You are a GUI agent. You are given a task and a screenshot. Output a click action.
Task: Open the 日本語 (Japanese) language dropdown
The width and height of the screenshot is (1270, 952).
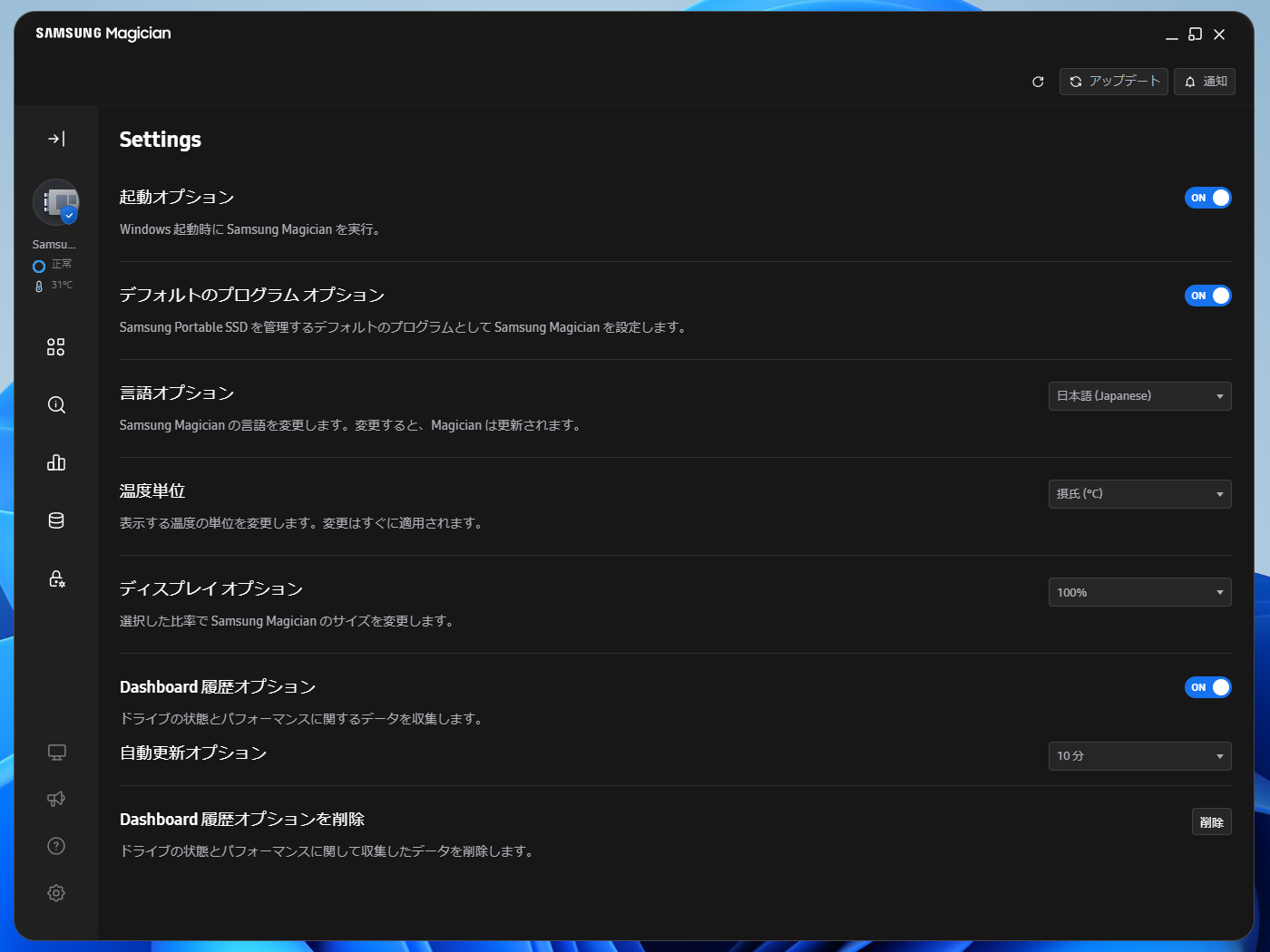click(1140, 396)
